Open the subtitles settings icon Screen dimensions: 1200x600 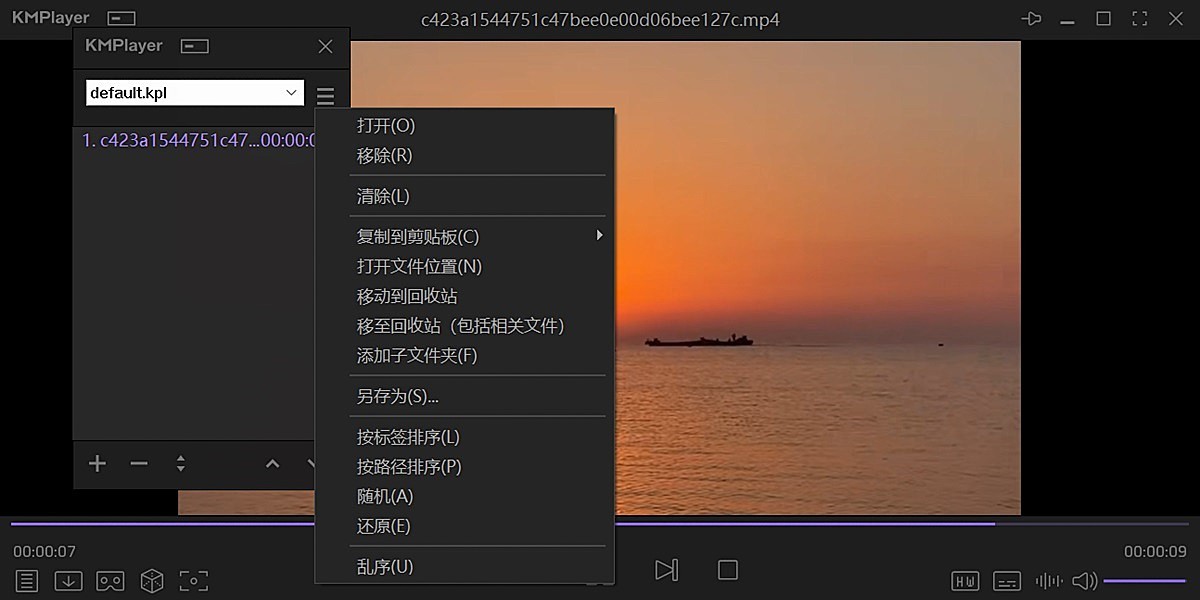coord(1006,580)
